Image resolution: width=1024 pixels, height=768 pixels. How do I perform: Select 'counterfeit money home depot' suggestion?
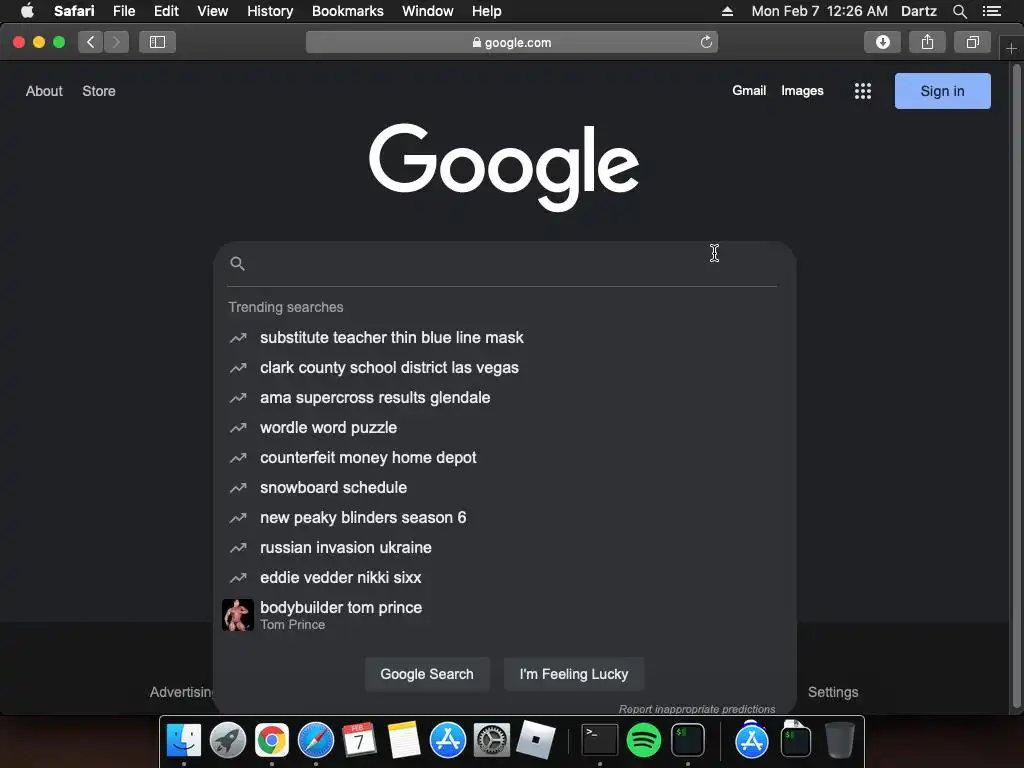point(503,458)
